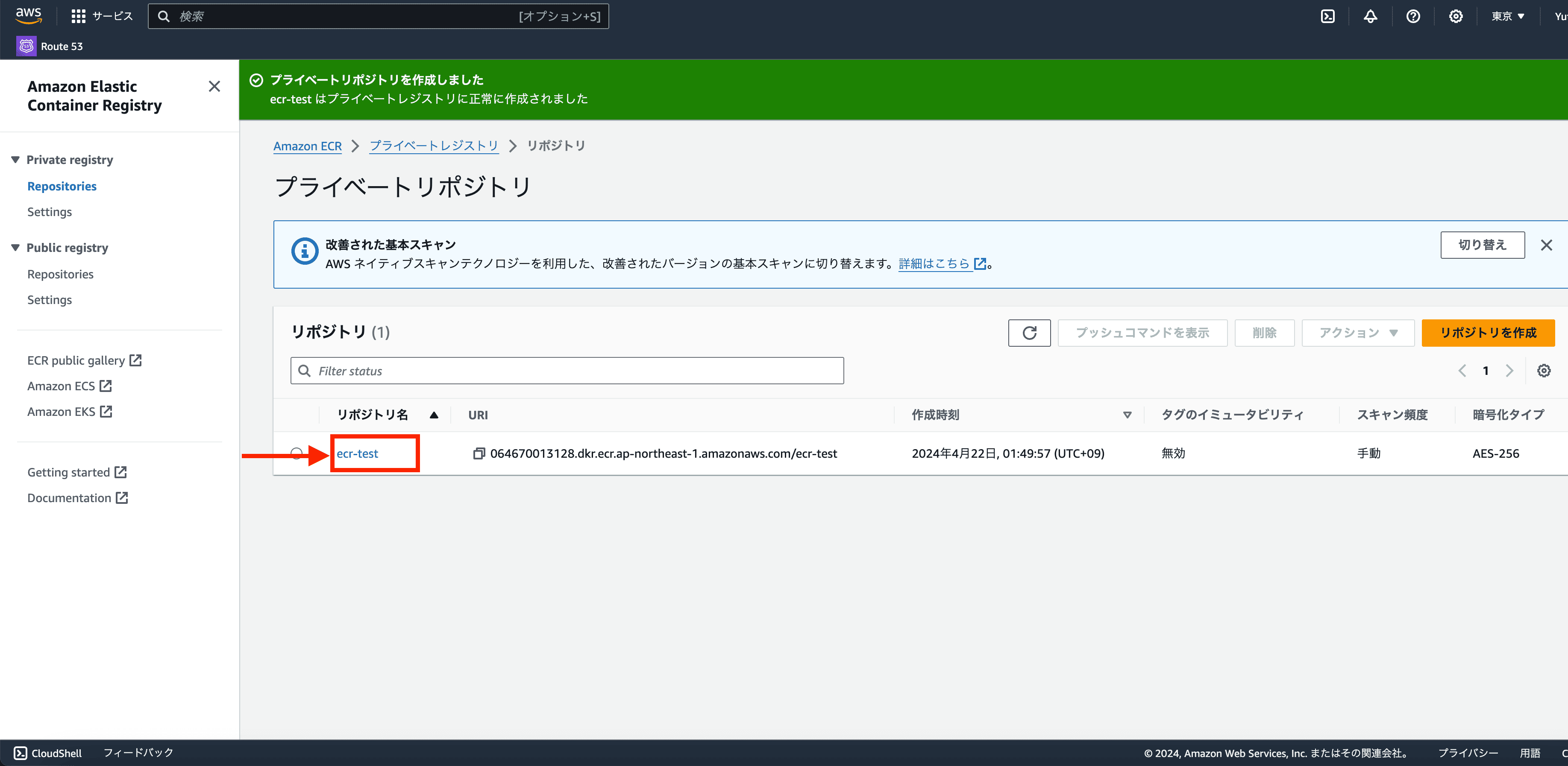Focus the Filter status search box
The width and height of the screenshot is (1568, 766).
click(x=567, y=371)
